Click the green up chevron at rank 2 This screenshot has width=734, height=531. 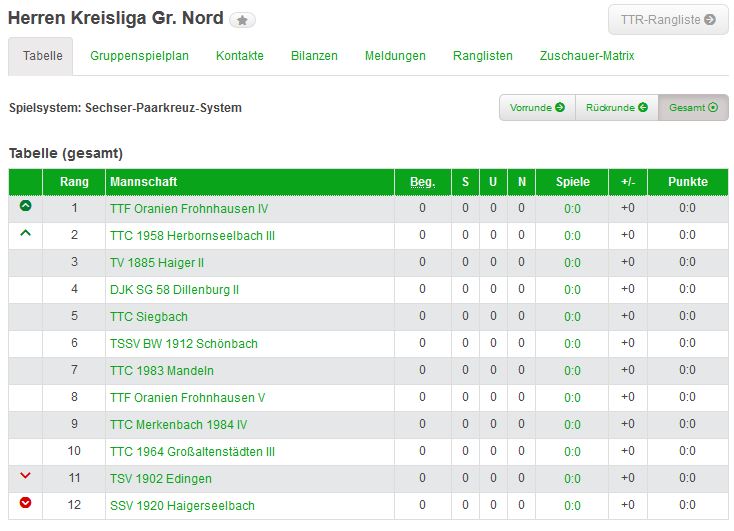[26, 233]
